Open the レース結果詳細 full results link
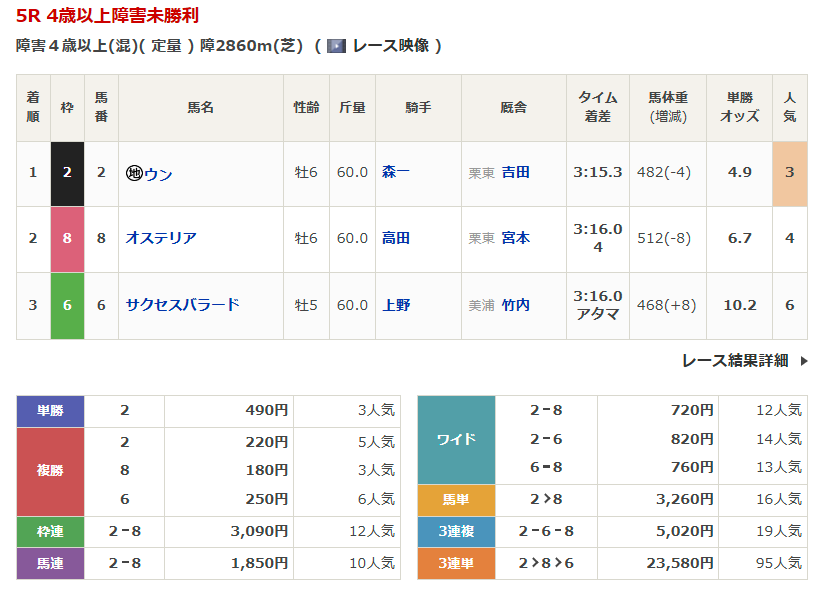The image size is (828, 590). point(735,361)
